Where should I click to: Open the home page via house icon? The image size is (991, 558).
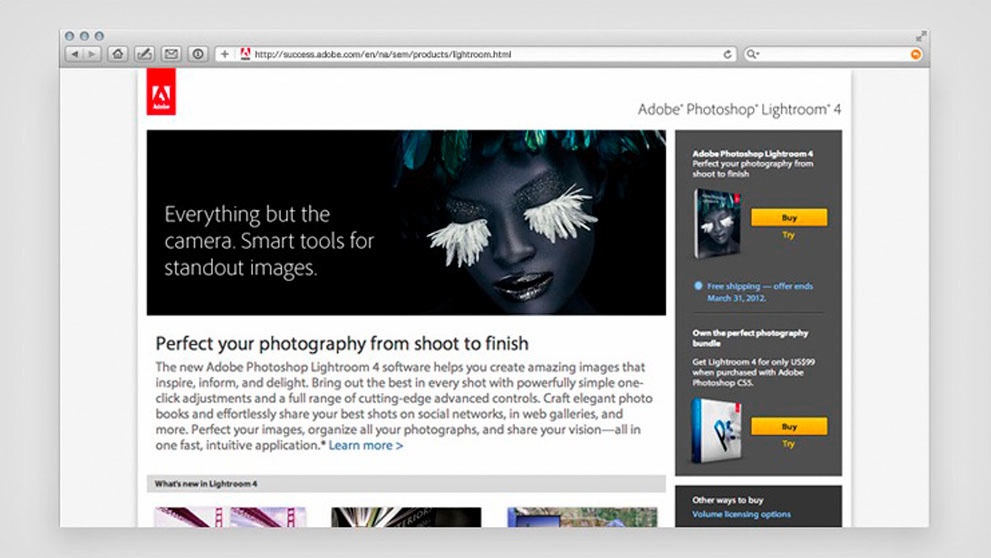click(x=118, y=54)
